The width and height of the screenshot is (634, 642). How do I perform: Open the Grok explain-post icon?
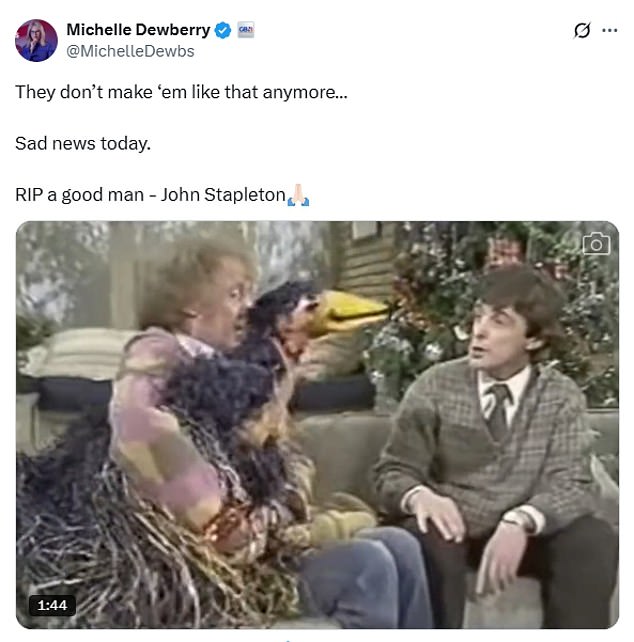[x=582, y=30]
